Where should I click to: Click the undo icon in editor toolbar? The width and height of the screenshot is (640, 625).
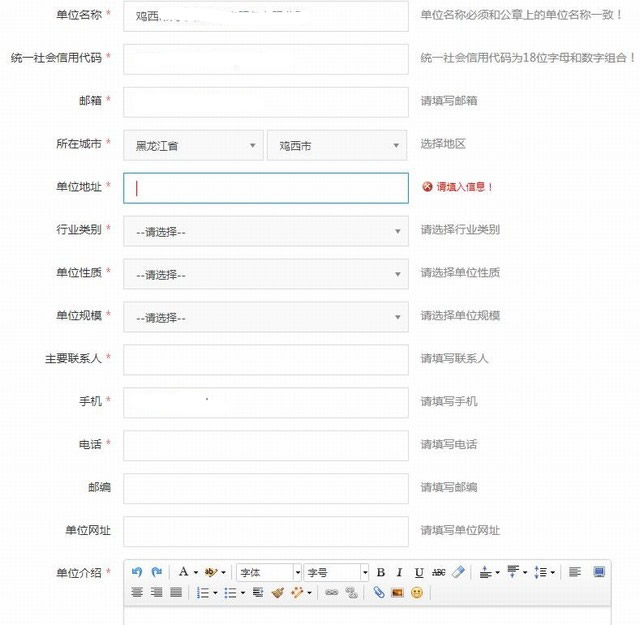(137, 572)
